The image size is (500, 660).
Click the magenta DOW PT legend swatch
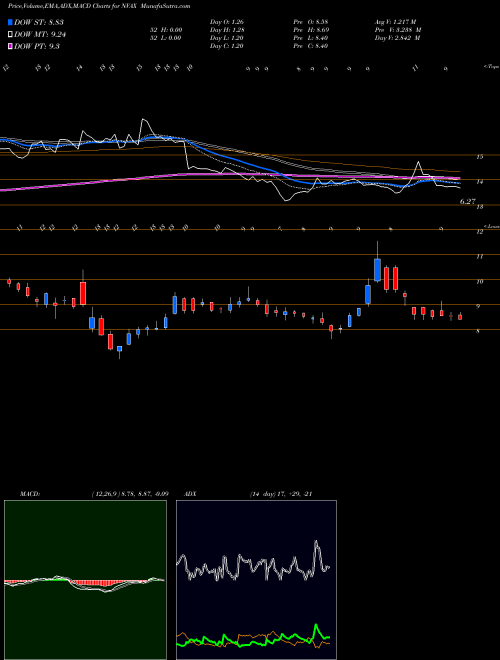10,46
